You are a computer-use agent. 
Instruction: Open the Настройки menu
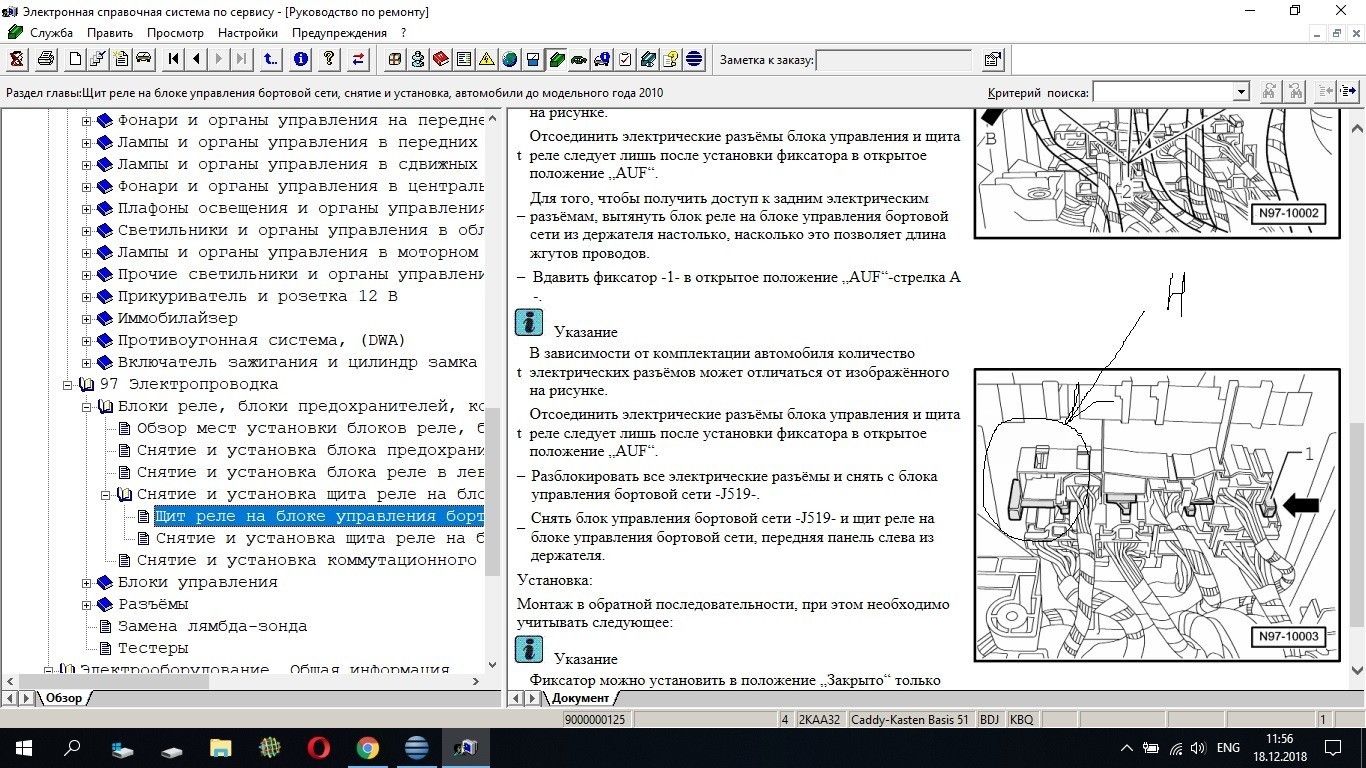pyautogui.click(x=248, y=33)
